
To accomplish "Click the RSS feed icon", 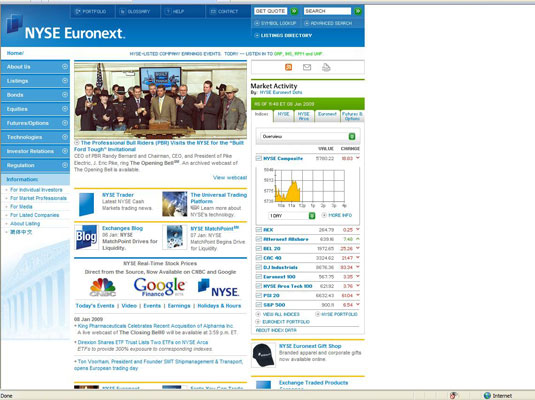I will point(288,67).
